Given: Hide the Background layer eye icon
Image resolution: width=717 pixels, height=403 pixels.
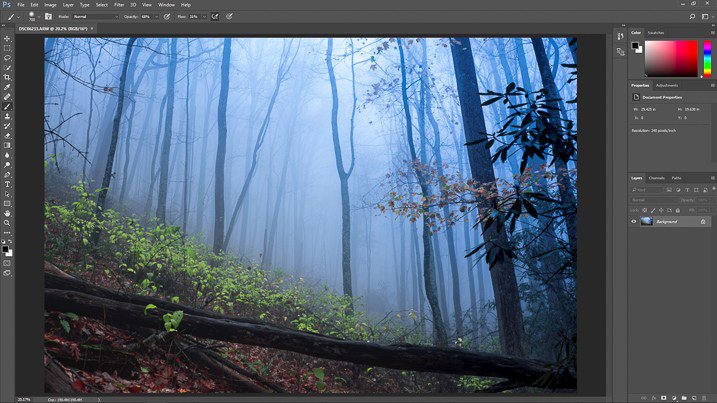Looking at the screenshot, I should point(634,221).
